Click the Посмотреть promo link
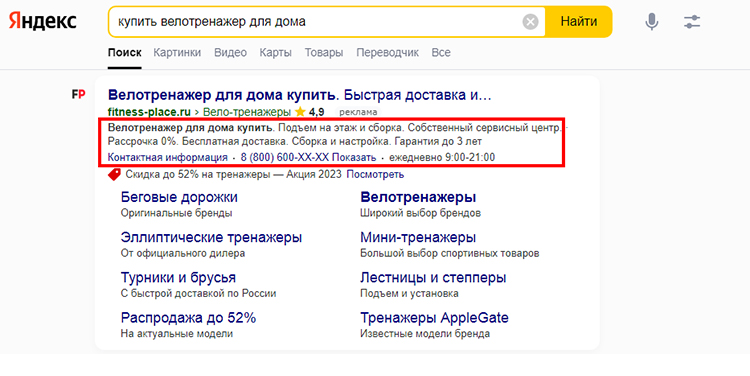The height and width of the screenshot is (376, 750). (x=375, y=174)
